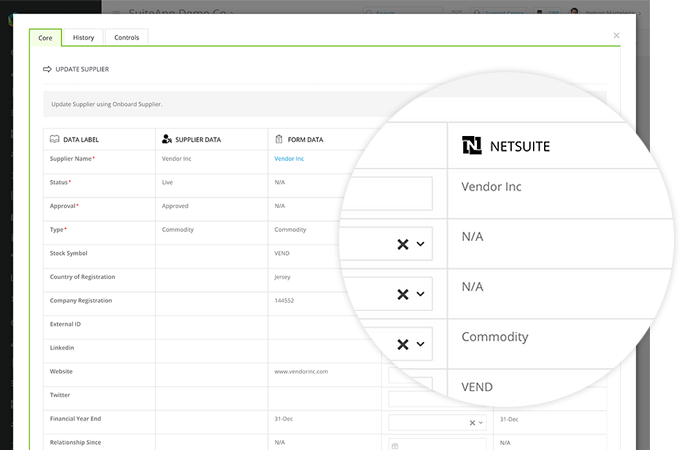This screenshot has height=450, width=683.
Task: Close the Update Supplier dialog
Action: [x=616, y=36]
